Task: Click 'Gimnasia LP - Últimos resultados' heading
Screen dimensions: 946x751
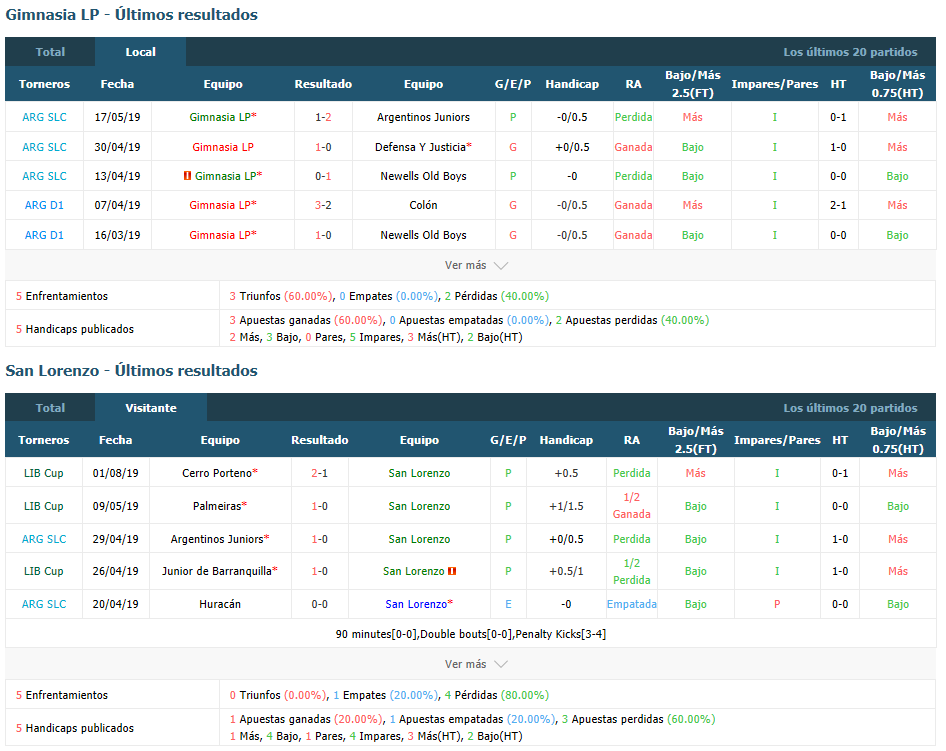Action: [132, 14]
